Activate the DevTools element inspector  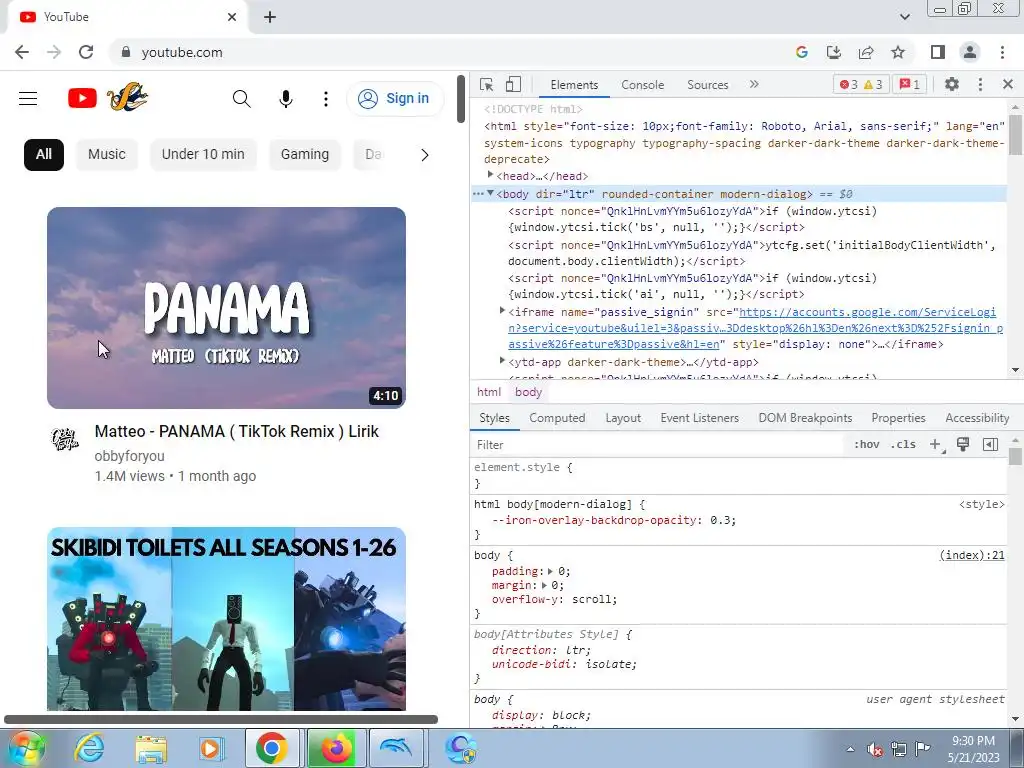487,84
